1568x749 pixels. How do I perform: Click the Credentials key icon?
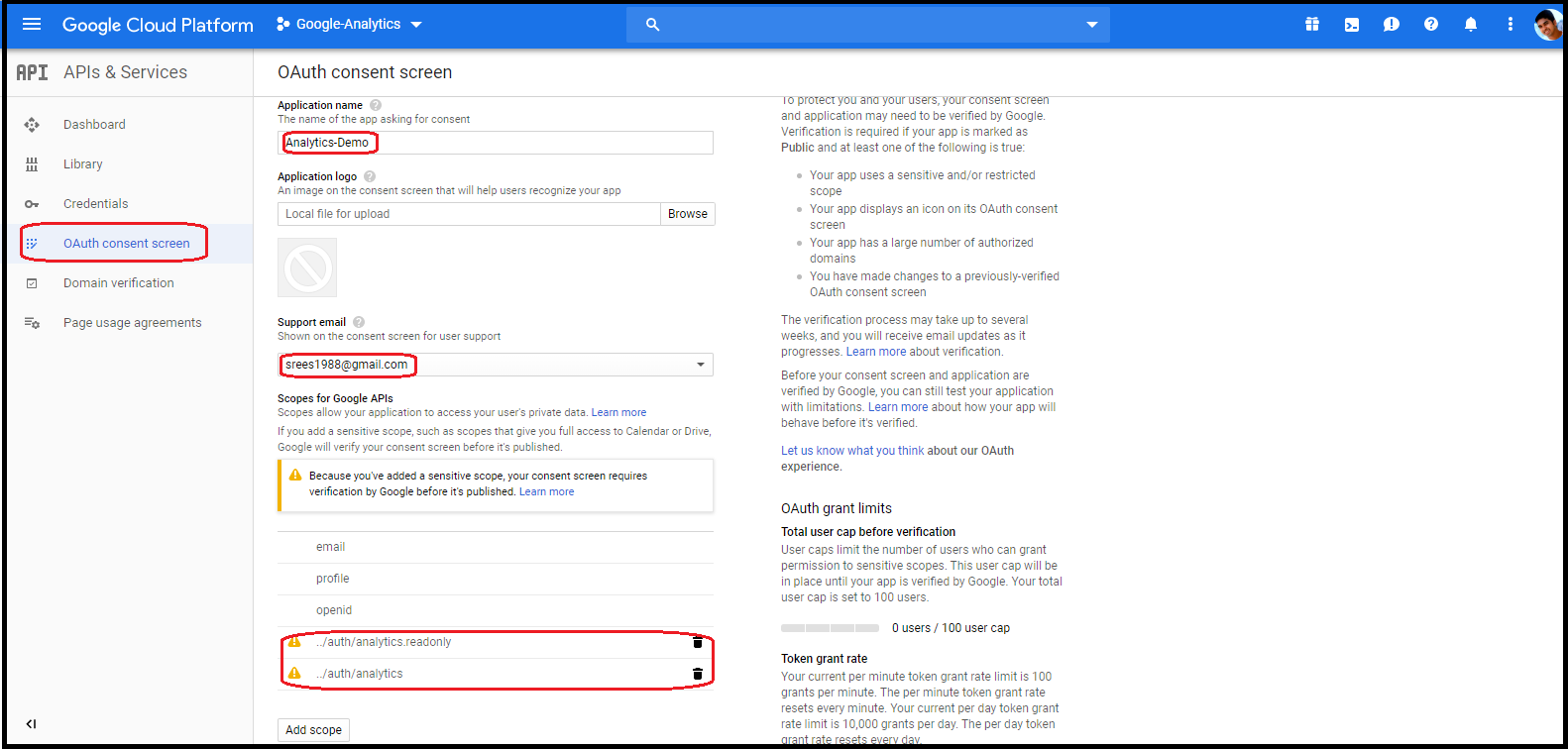coord(32,204)
